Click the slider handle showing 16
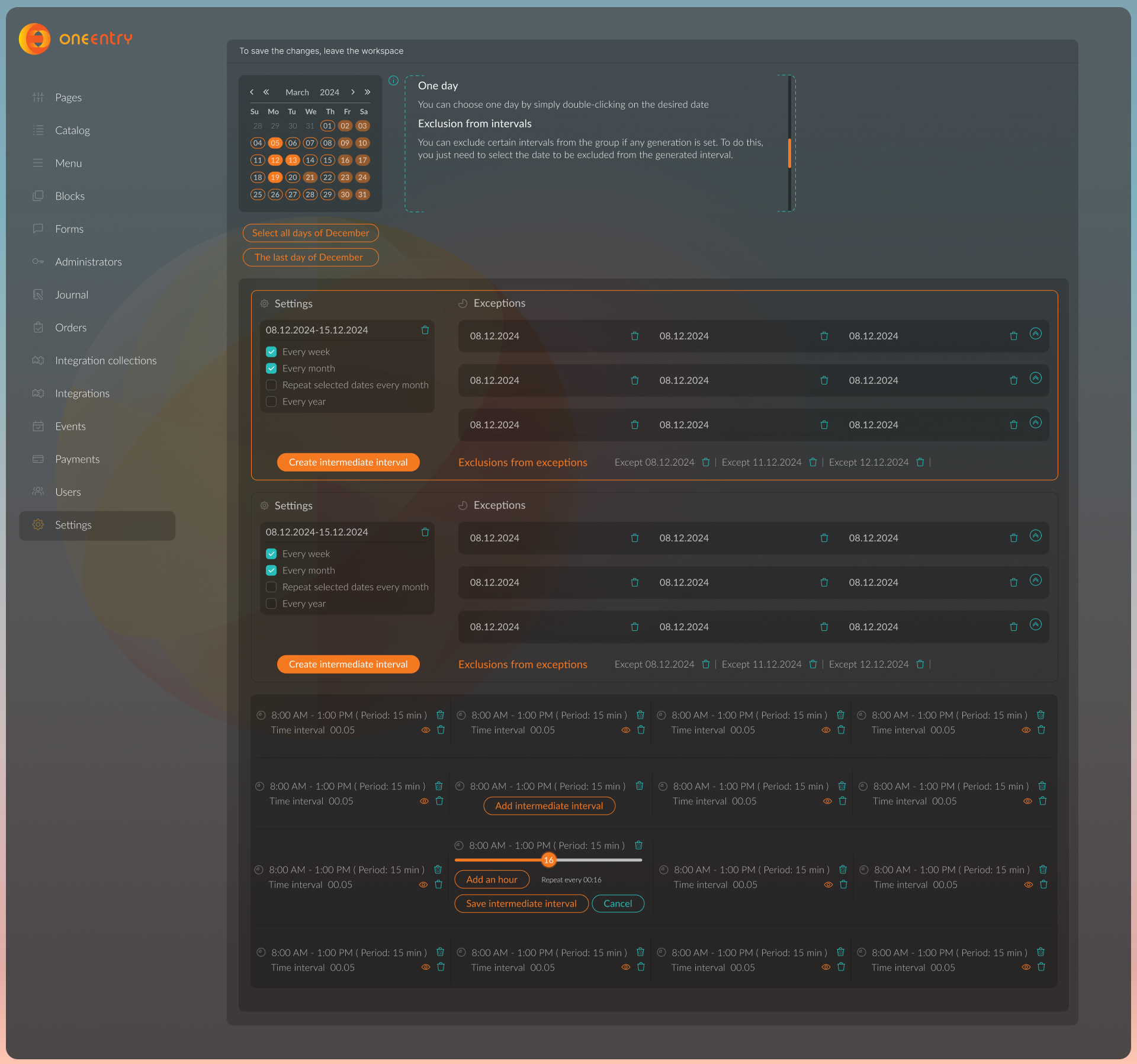The image size is (1137, 1064). point(548,860)
